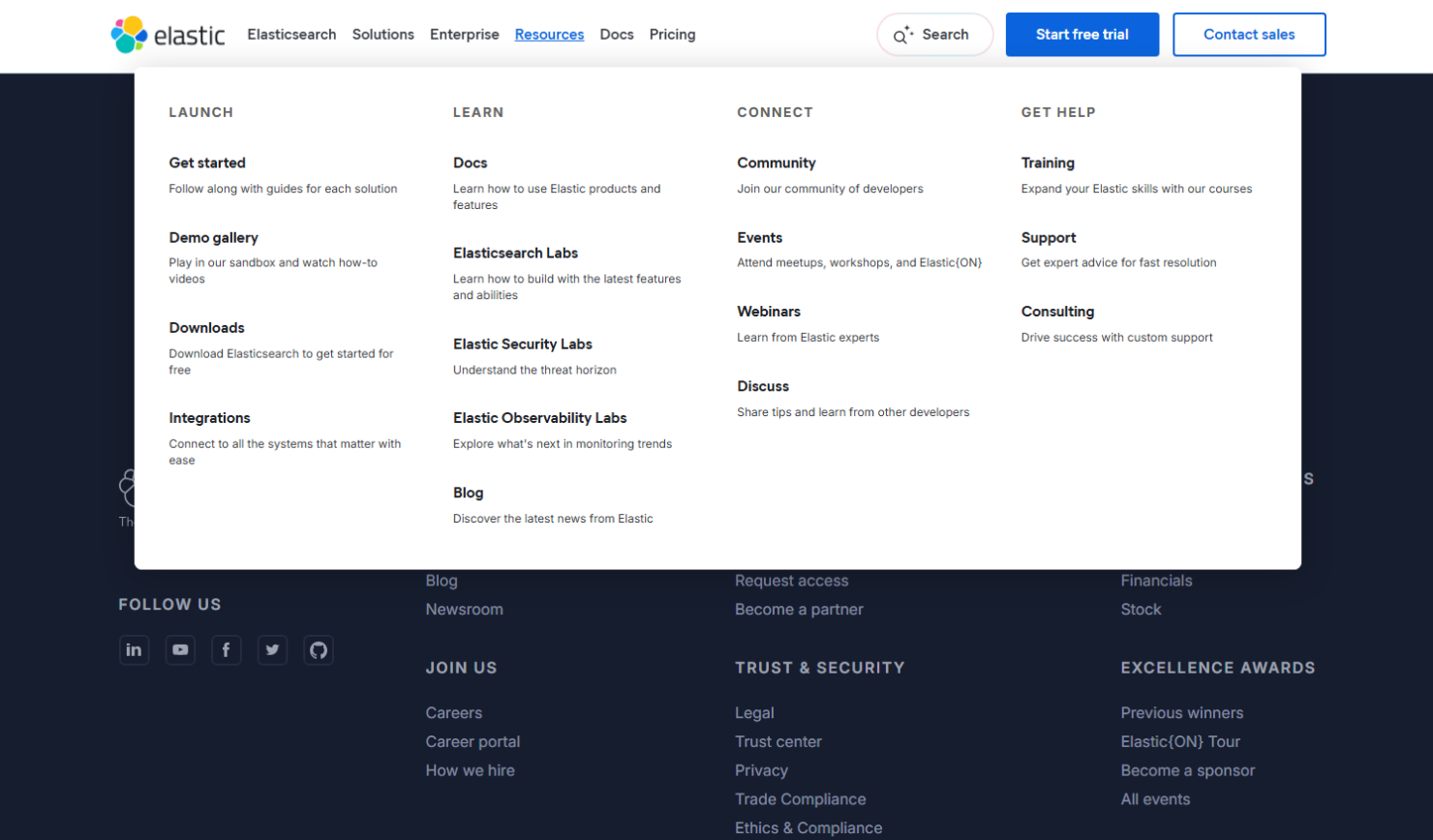Viewport: 1433px width, 840px height.
Task: Open the YouTube social icon
Action: click(180, 650)
